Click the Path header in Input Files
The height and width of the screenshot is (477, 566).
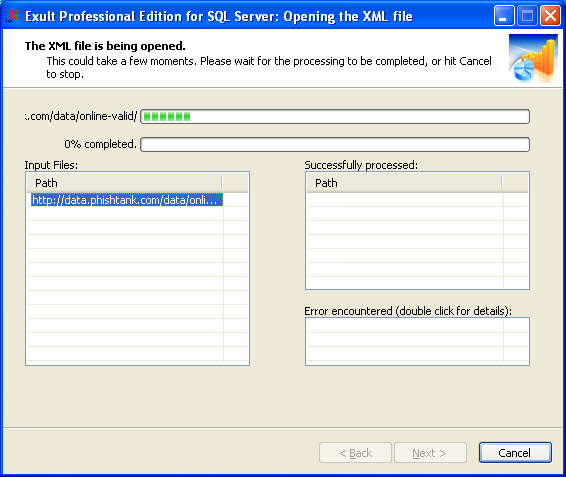[125, 183]
